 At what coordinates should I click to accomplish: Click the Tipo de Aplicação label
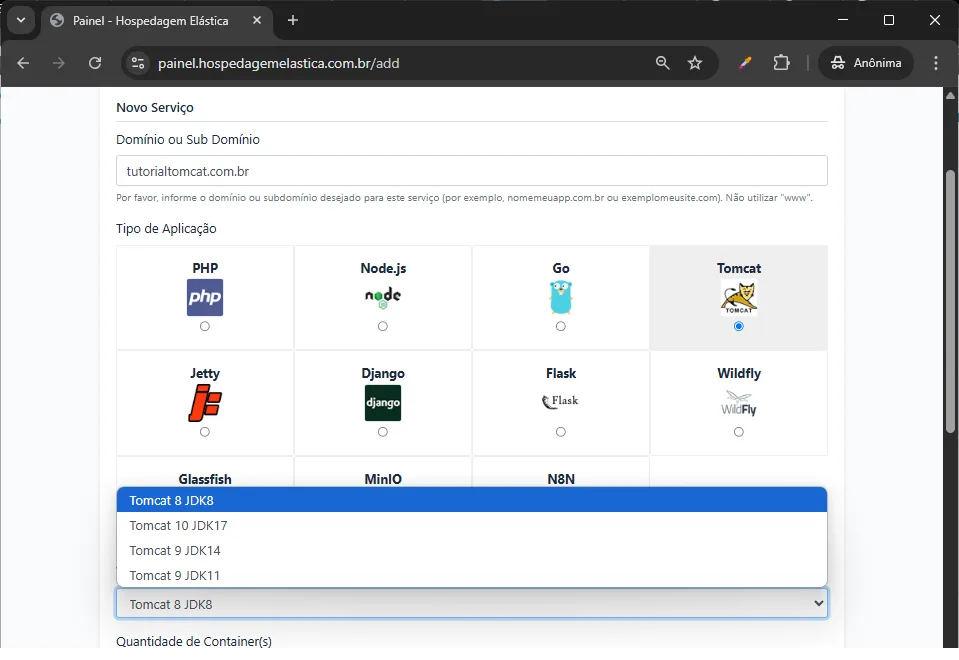166,228
